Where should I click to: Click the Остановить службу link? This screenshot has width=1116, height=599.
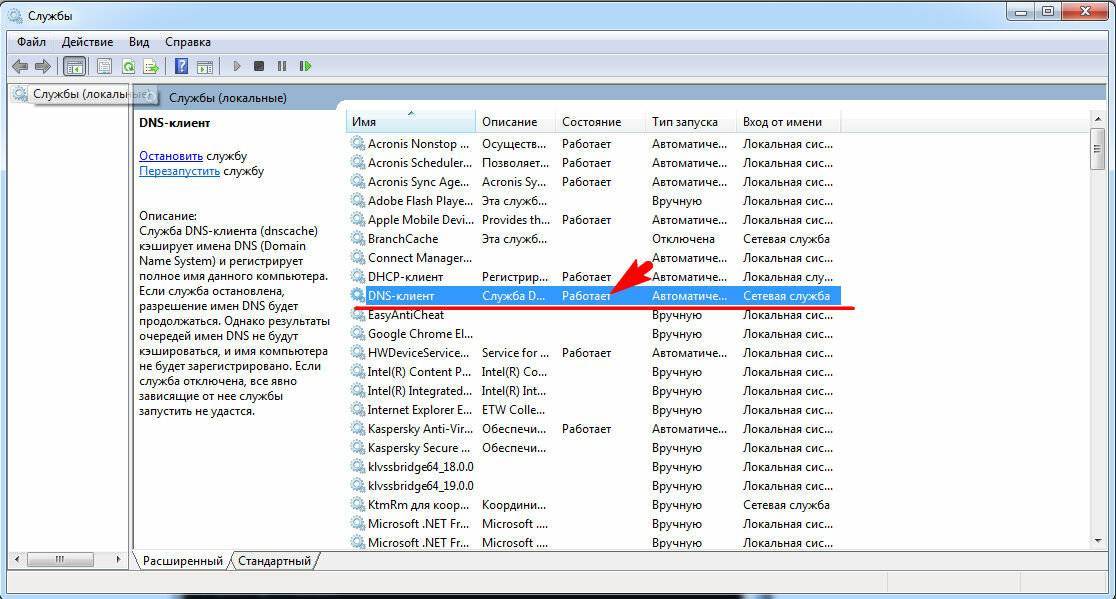[171, 156]
